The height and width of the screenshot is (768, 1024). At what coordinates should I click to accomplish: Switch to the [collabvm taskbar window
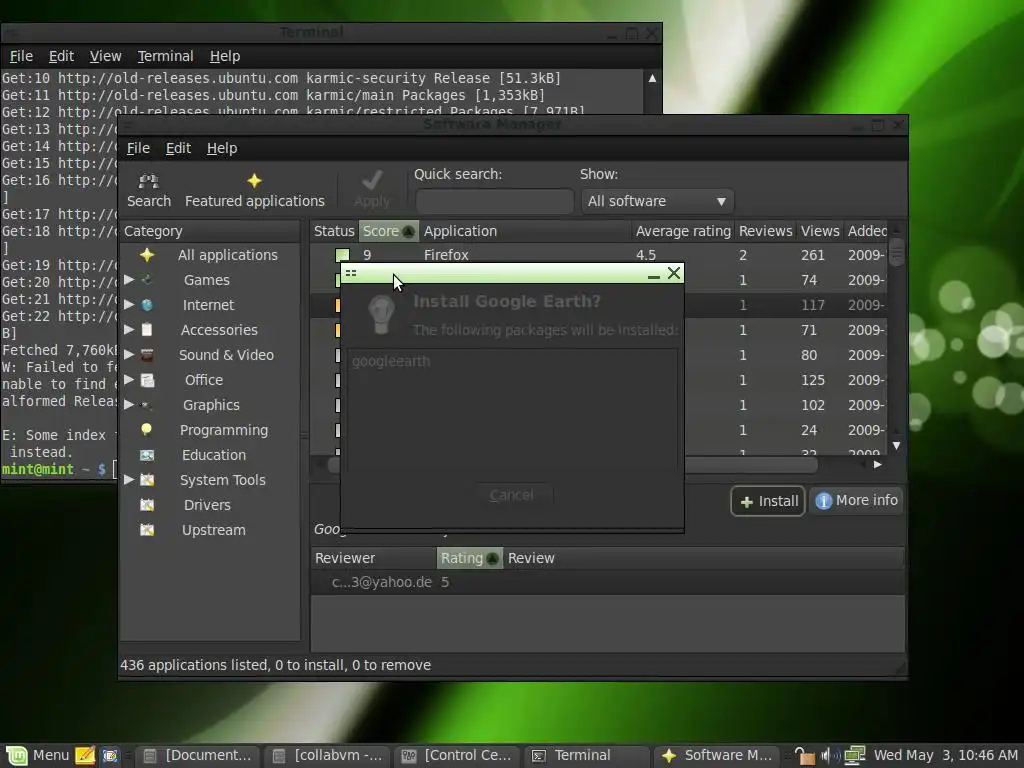point(327,756)
